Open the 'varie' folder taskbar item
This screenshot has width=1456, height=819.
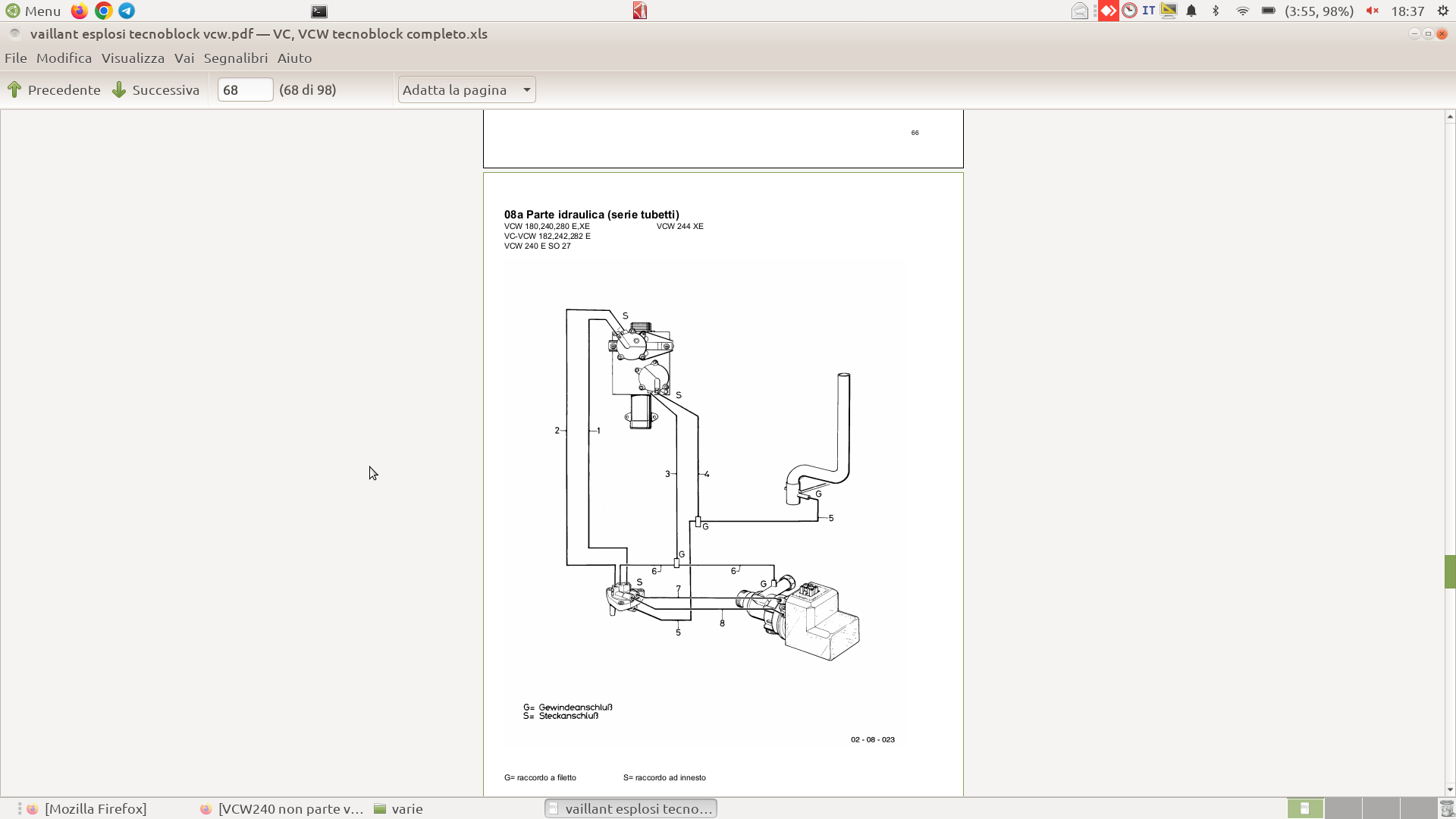click(399, 808)
